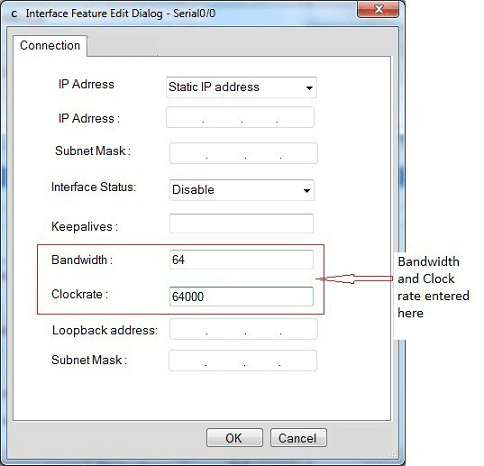Close the Interface Feature Edit Dialog

(378, 9)
